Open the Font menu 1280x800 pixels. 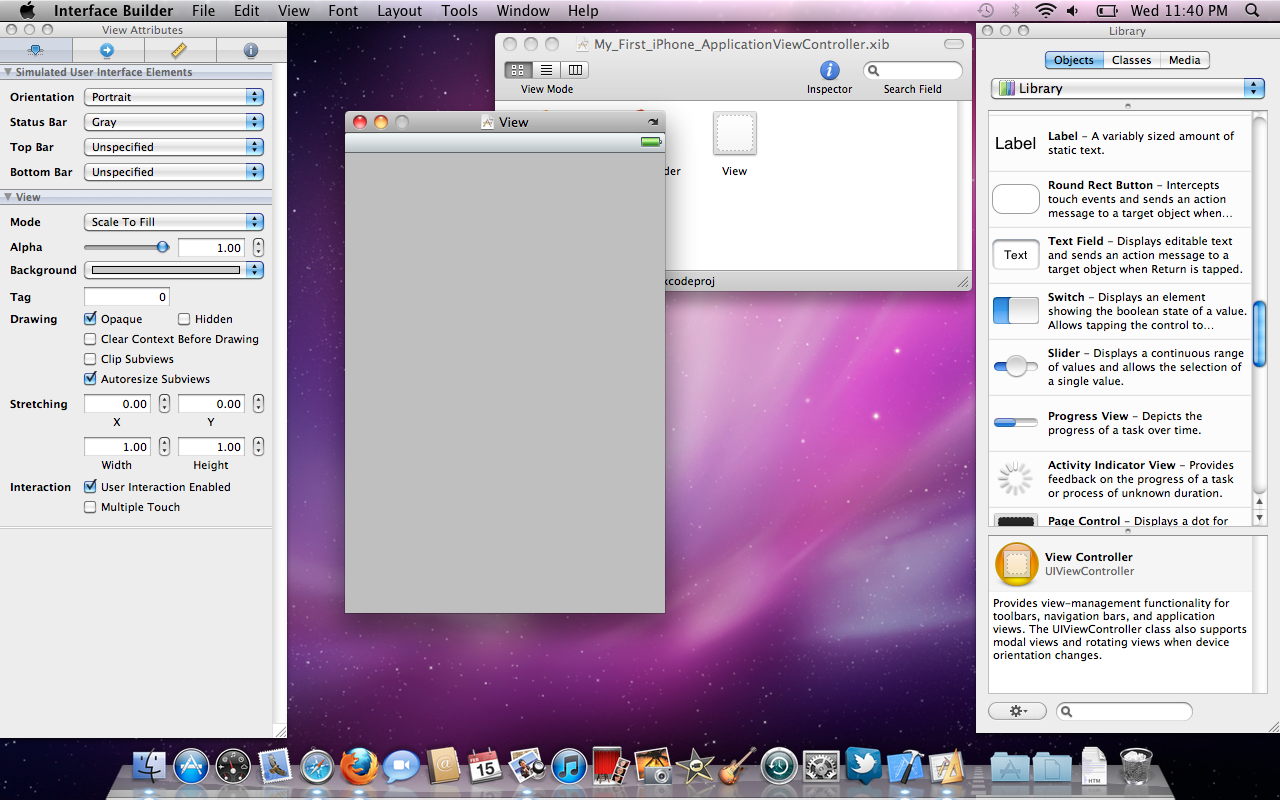pos(343,11)
